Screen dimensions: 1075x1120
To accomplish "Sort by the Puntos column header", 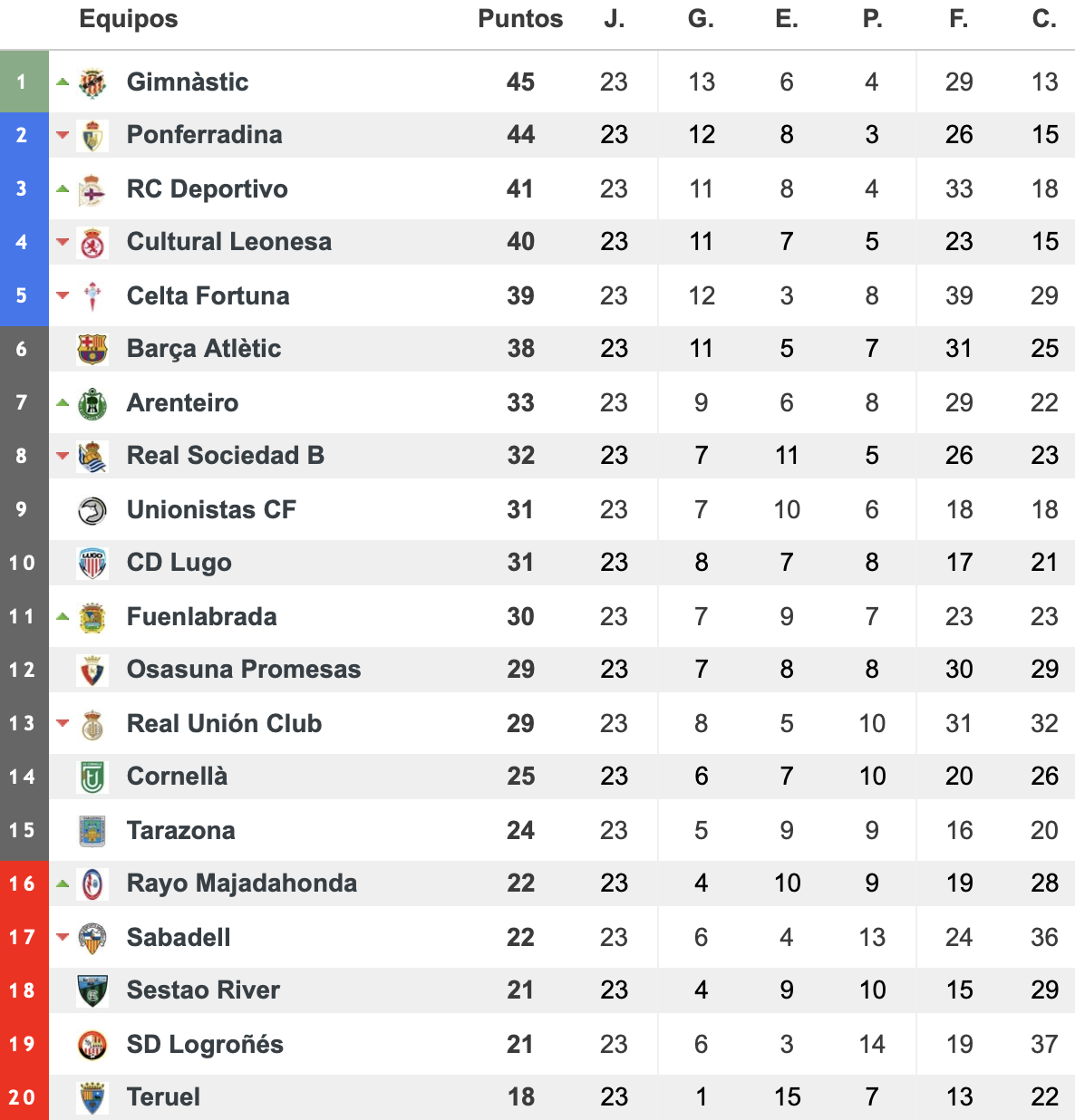I will coord(520,19).
